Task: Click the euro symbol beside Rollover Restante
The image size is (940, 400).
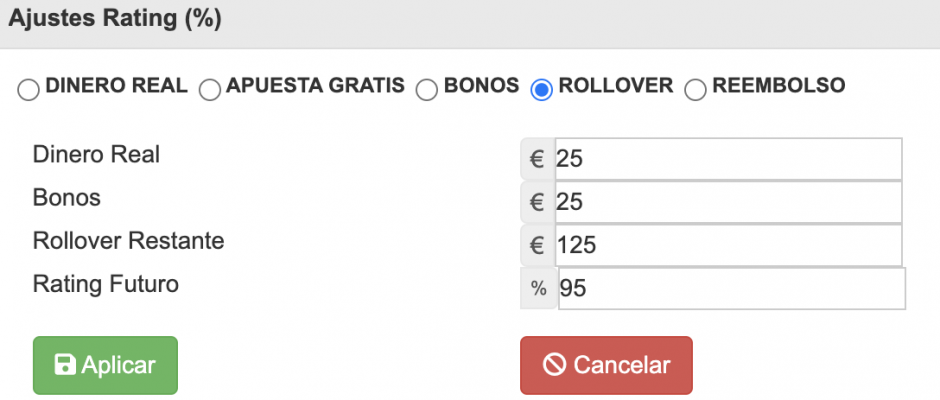Action: (538, 245)
